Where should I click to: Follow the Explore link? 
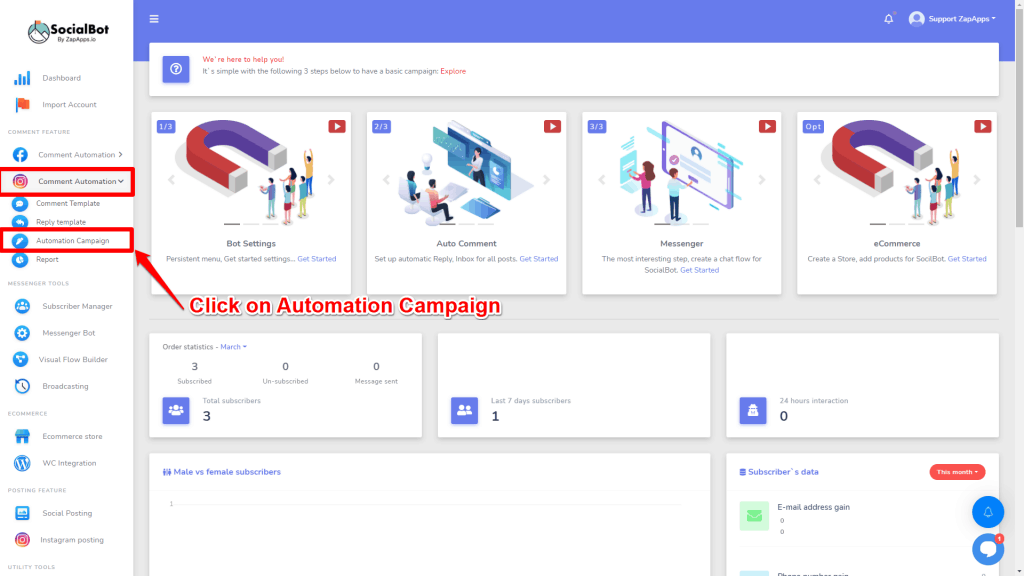pos(453,71)
